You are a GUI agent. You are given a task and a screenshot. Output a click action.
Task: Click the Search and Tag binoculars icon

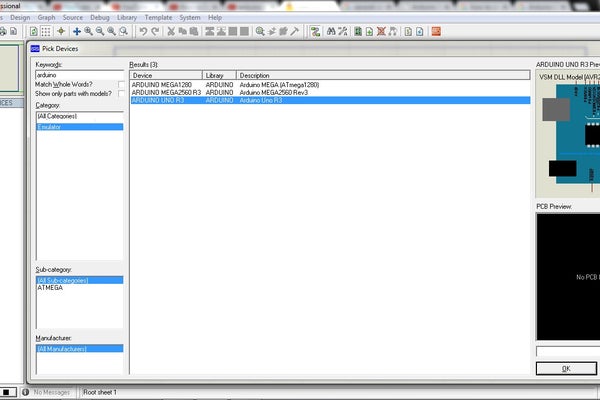pos(331,31)
